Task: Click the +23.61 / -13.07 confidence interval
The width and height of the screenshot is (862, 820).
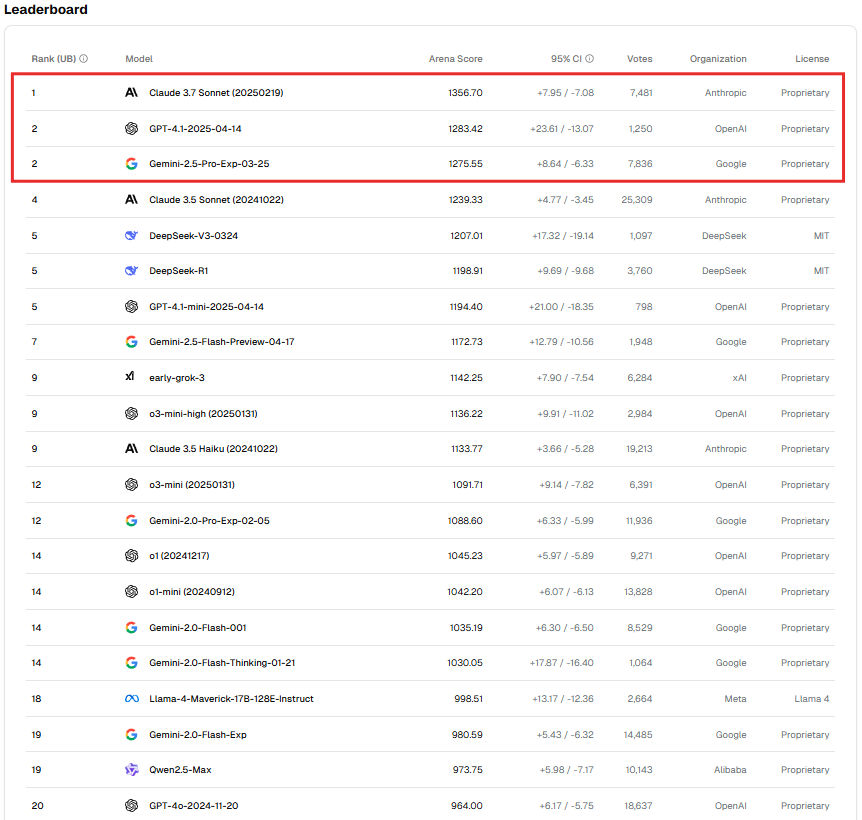Action: tap(562, 129)
